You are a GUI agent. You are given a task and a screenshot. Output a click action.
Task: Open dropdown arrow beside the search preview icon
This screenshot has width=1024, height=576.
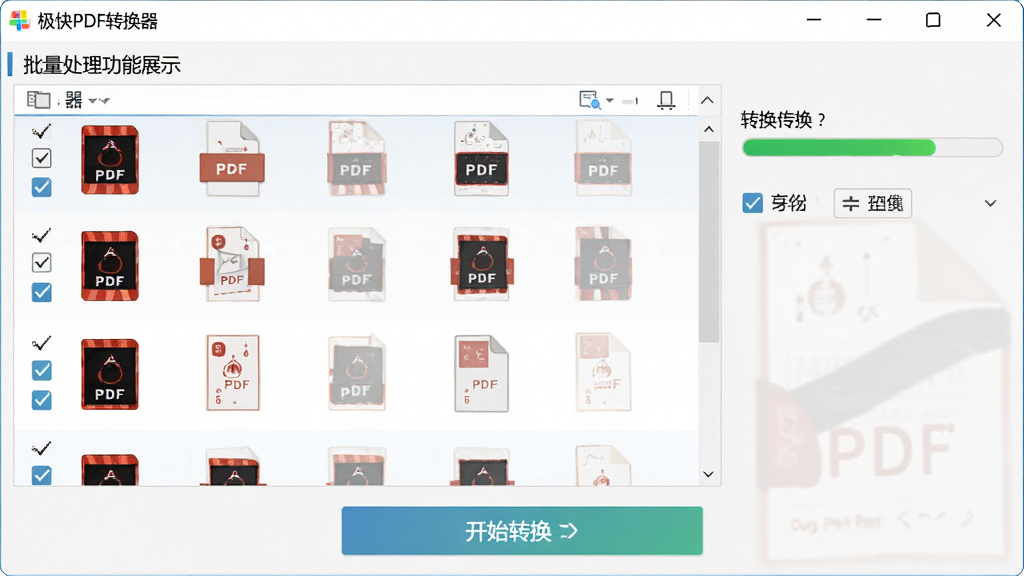click(x=609, y=101)
